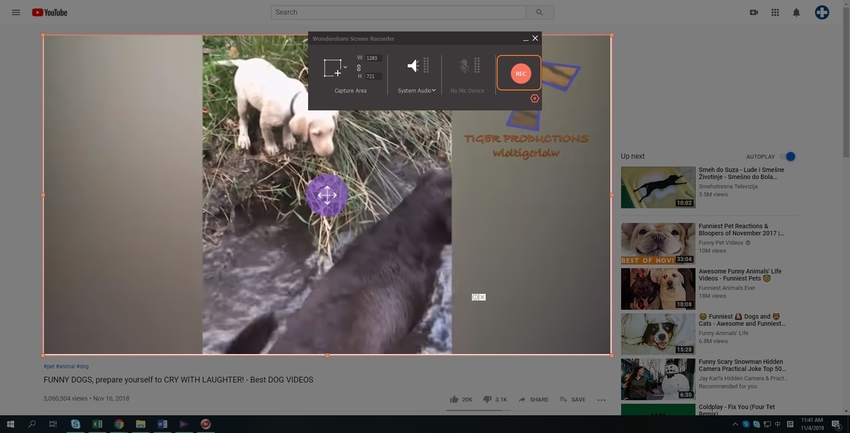Click the #dog hashtag link
Viewport: 850px width, 433px height.
(x=82, y=366)
